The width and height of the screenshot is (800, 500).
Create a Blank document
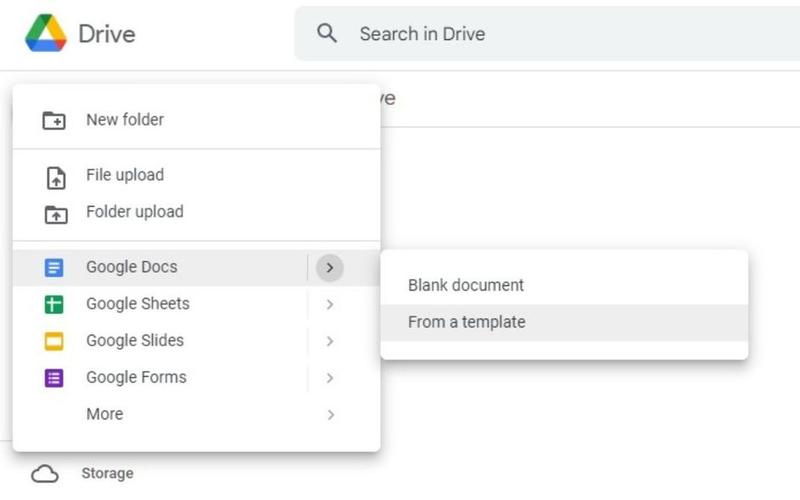(564, 285)
